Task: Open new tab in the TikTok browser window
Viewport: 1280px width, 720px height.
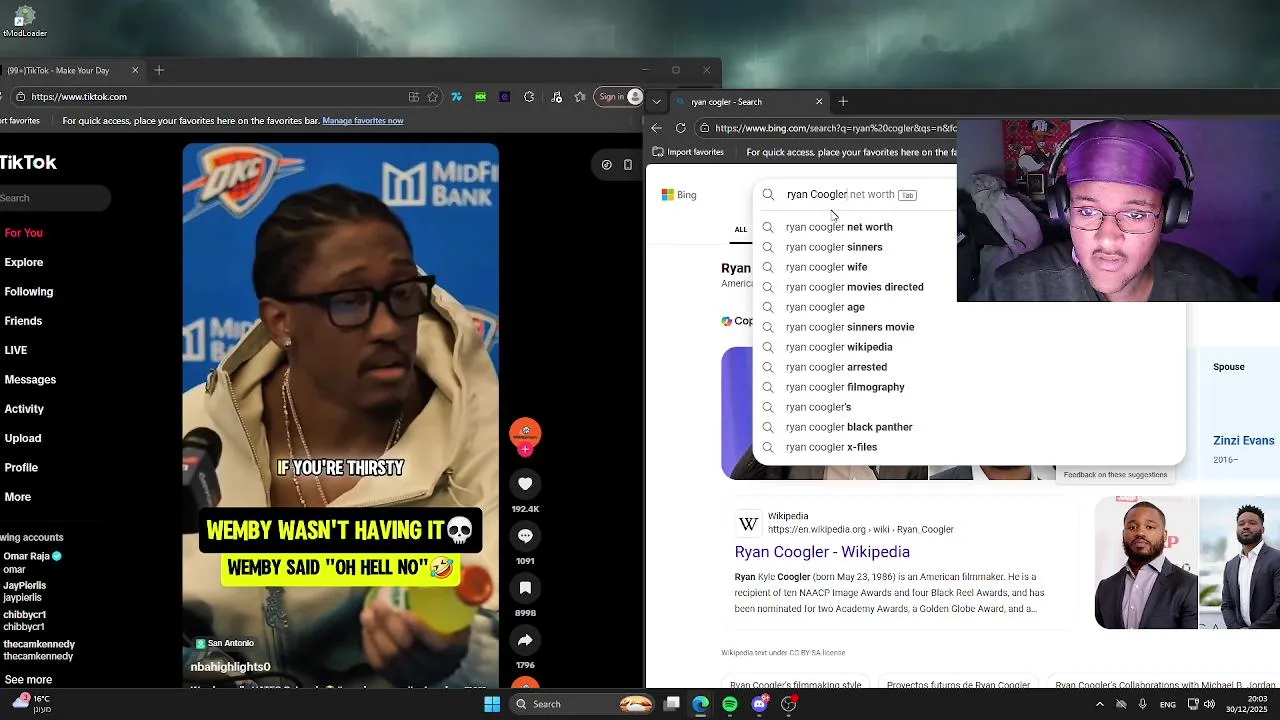Action: click(x=159, y=70)
